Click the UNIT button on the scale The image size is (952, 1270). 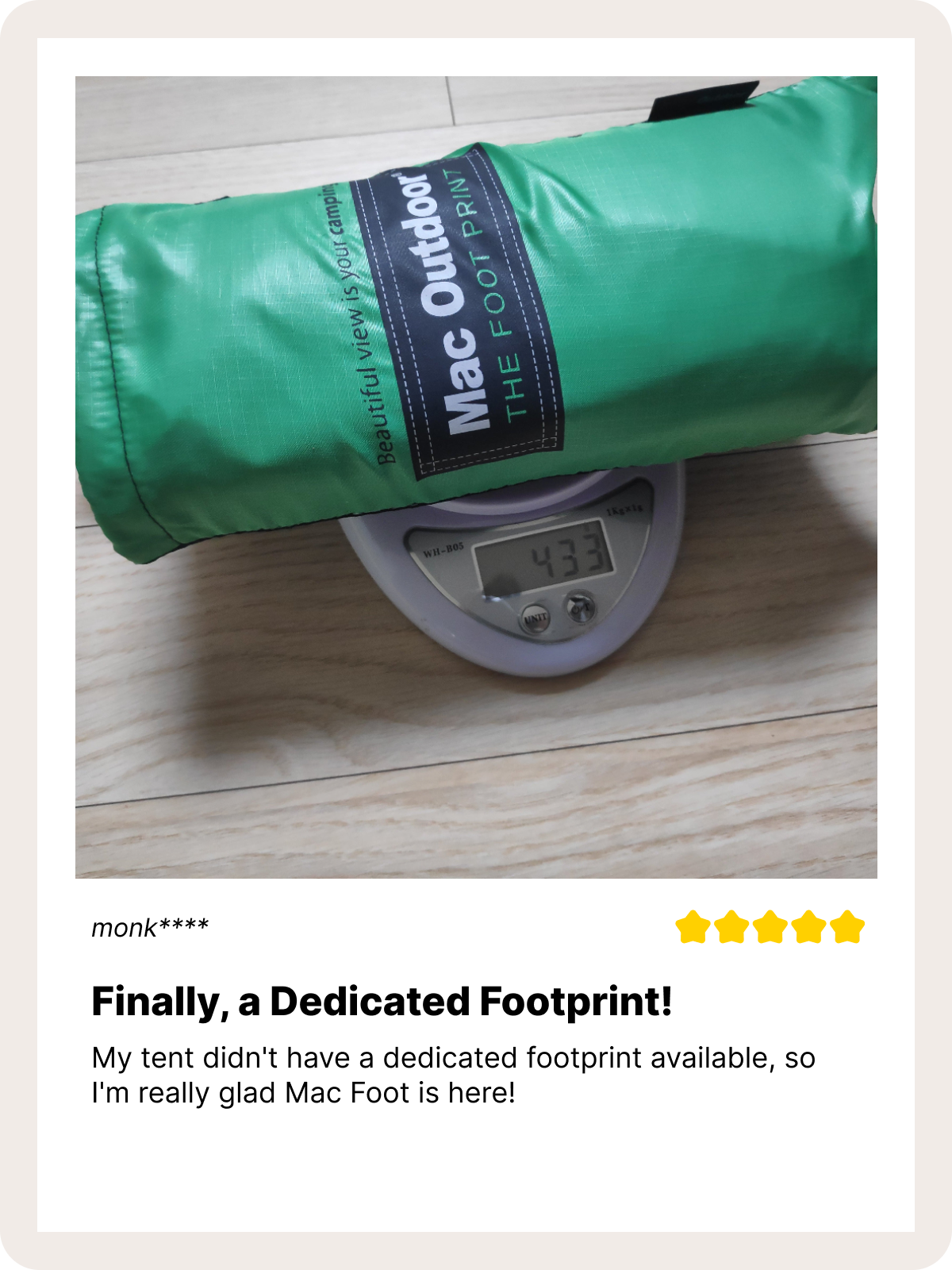tap(535, 618)
